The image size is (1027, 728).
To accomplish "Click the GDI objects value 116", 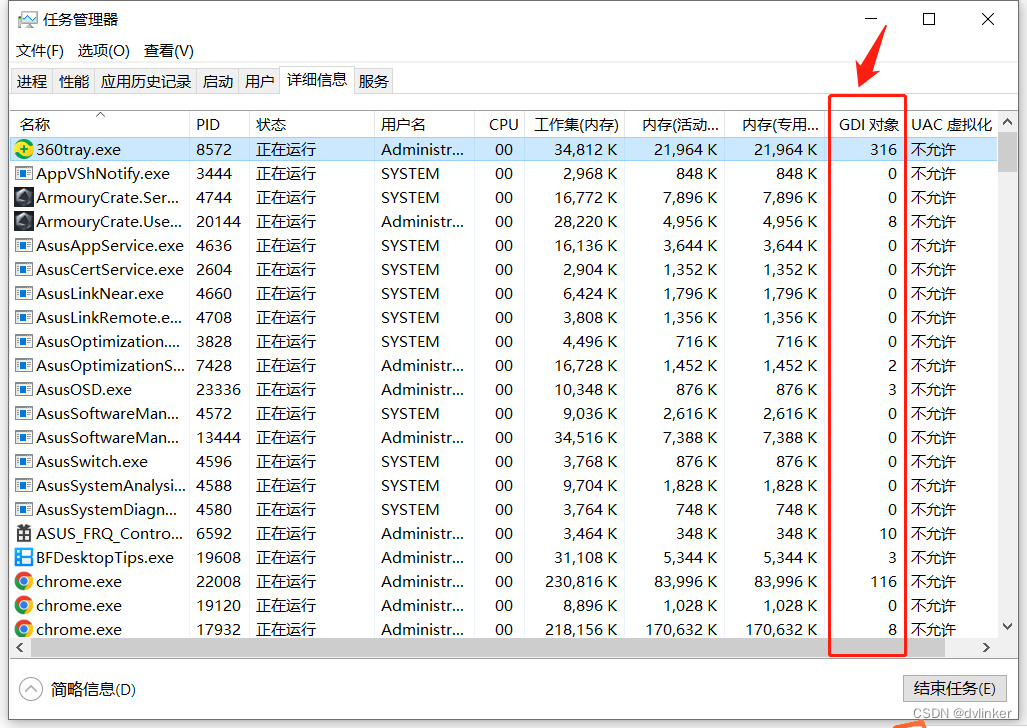I will (884, 581).
